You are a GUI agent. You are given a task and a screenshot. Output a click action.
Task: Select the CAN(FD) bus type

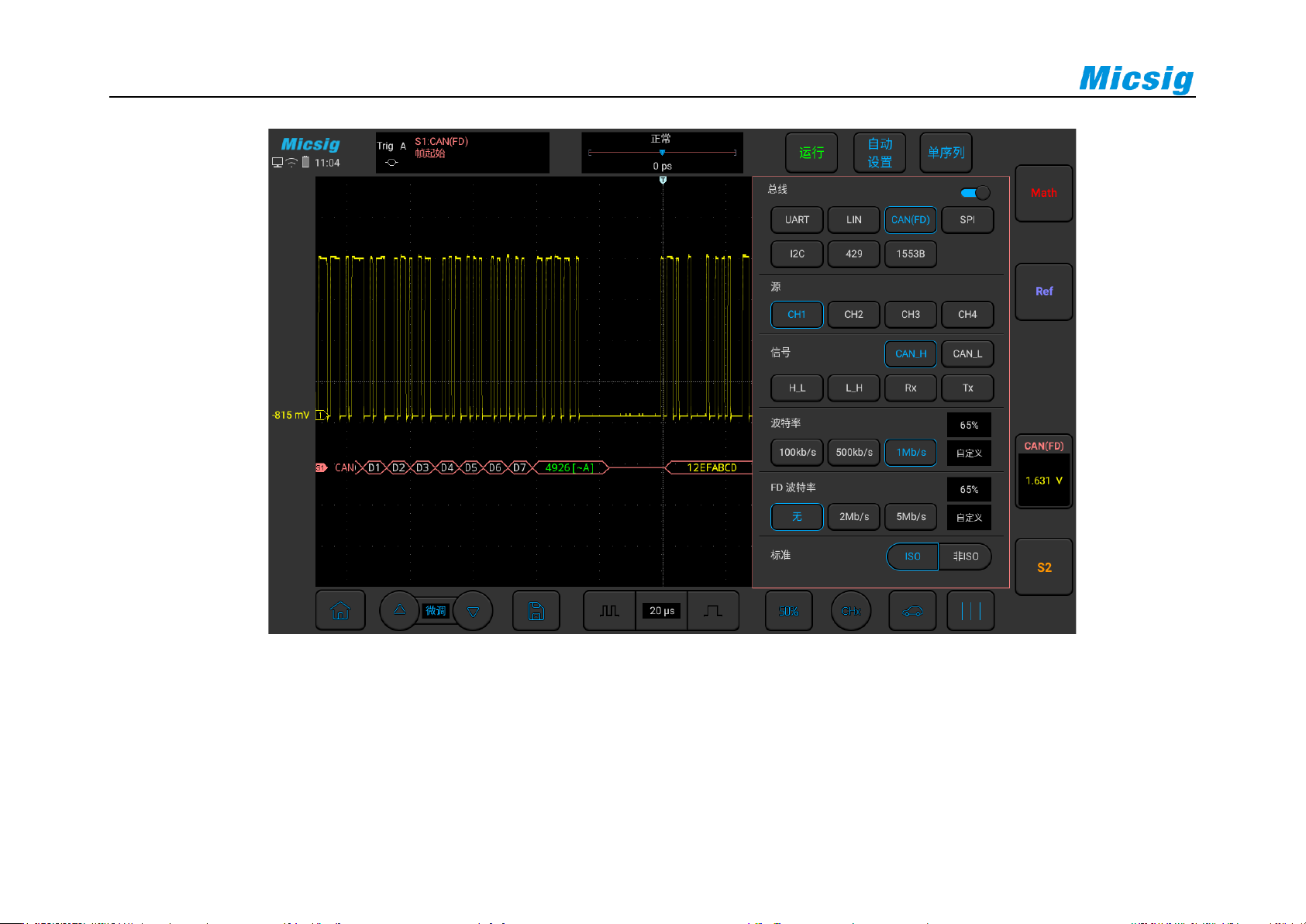click(x=911, y=220)
